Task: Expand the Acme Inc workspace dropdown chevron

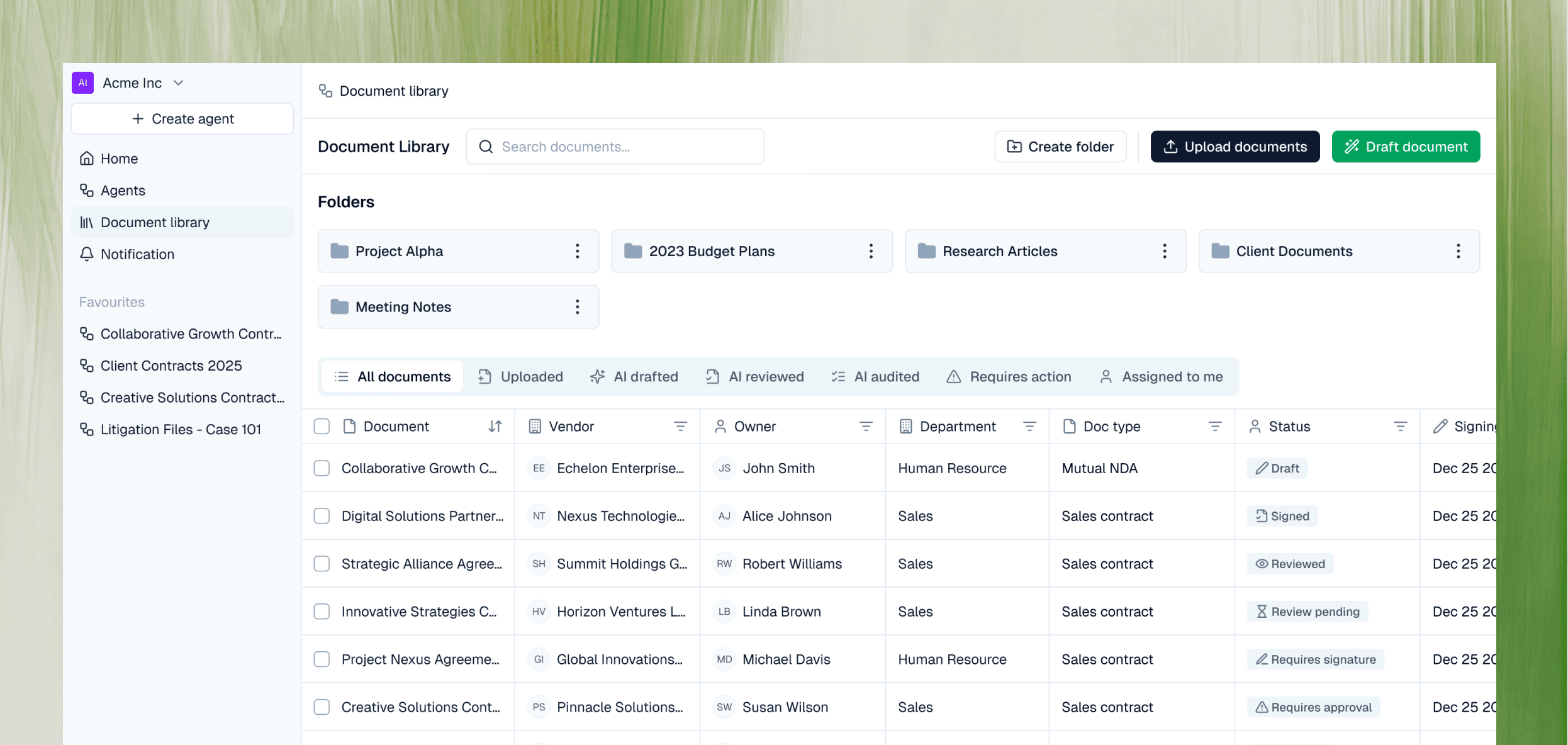Action: 179,83
